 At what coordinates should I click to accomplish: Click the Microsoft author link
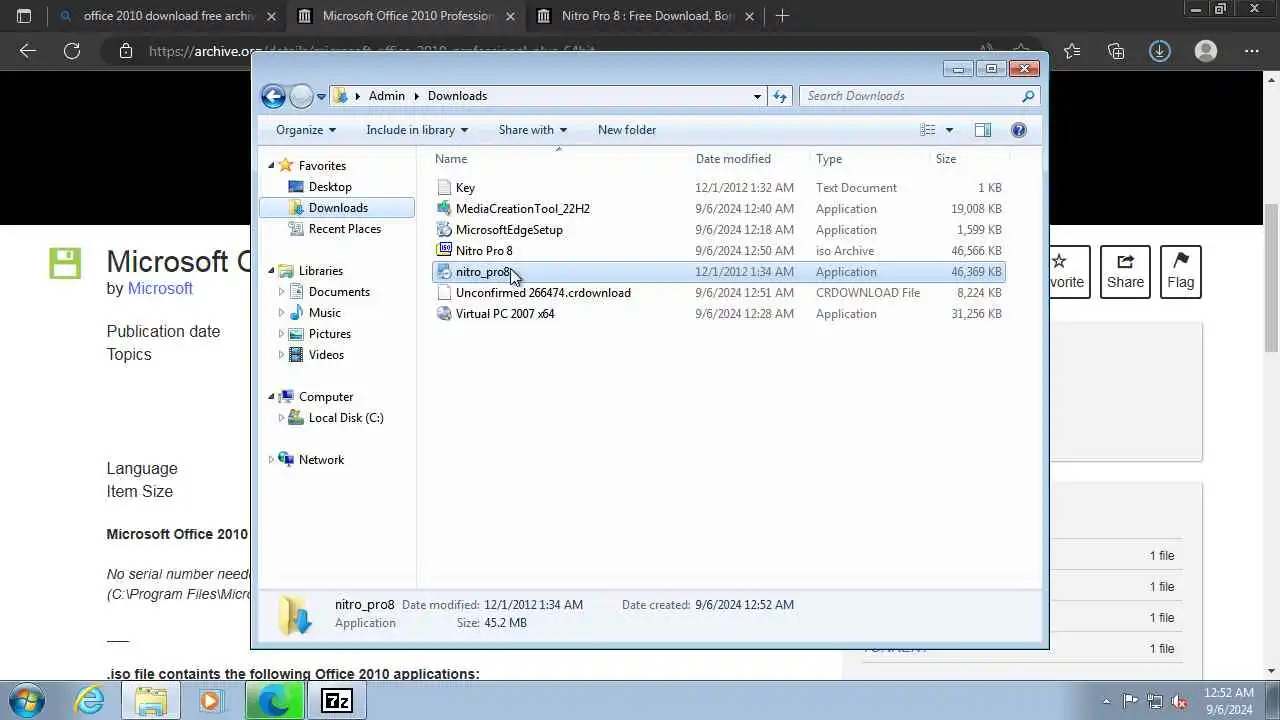160,288
